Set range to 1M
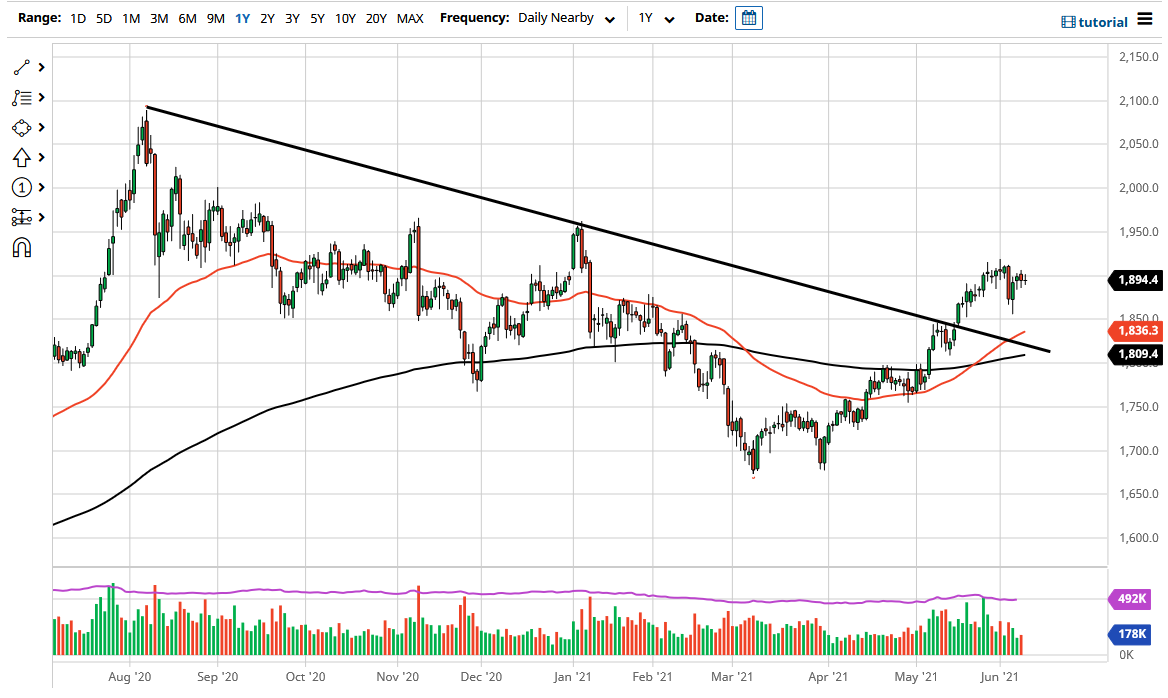The image size is (1168, 698). (131, 19)
